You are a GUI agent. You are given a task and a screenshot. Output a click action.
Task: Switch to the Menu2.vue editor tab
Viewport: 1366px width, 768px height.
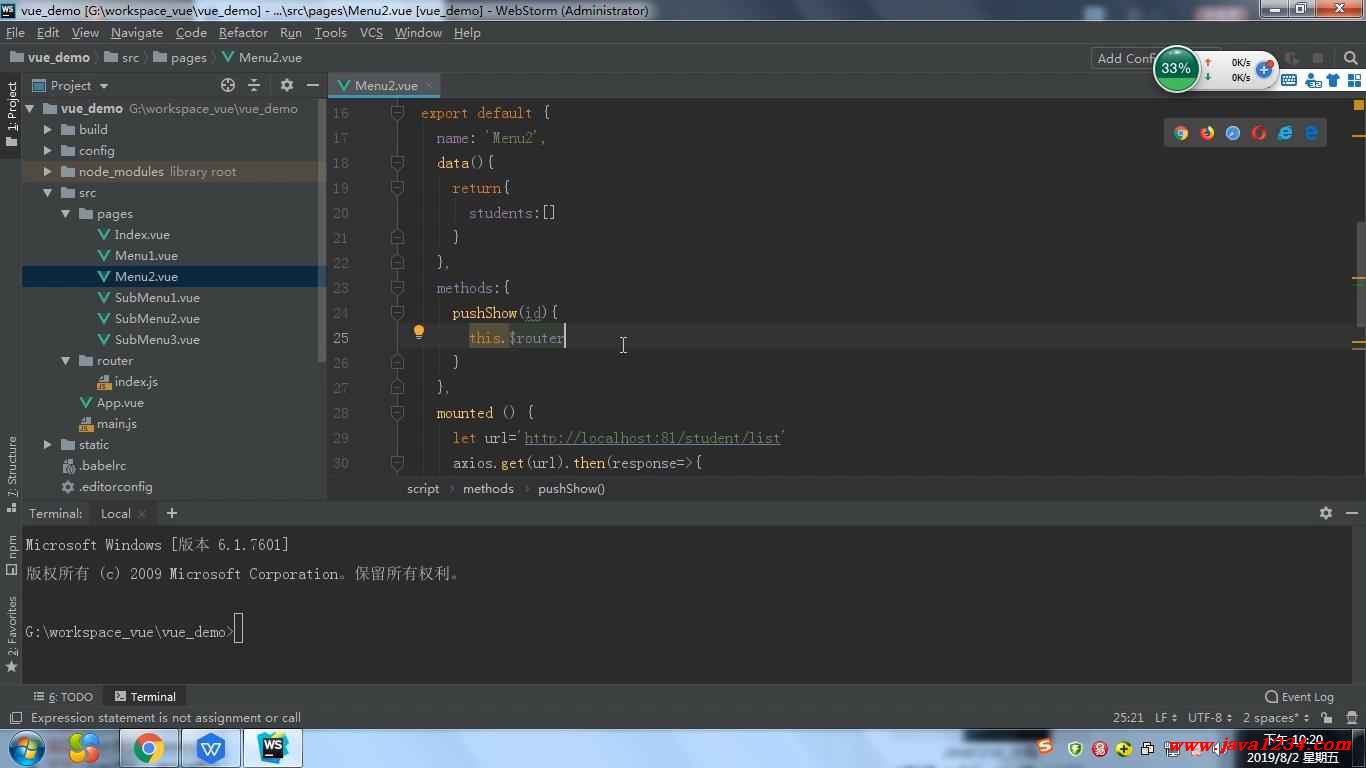point(385,85)
